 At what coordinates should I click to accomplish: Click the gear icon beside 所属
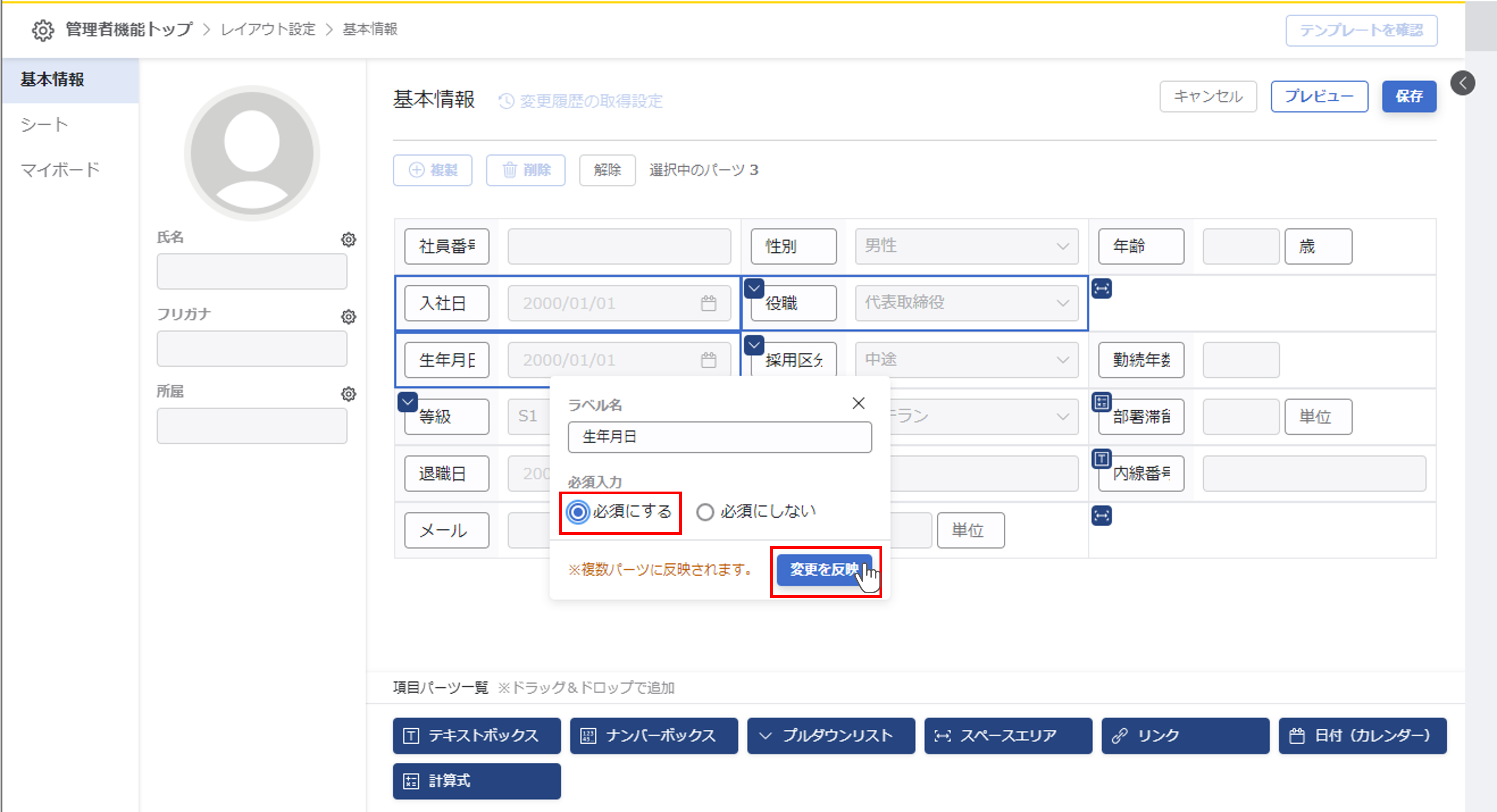pos(348,394)
